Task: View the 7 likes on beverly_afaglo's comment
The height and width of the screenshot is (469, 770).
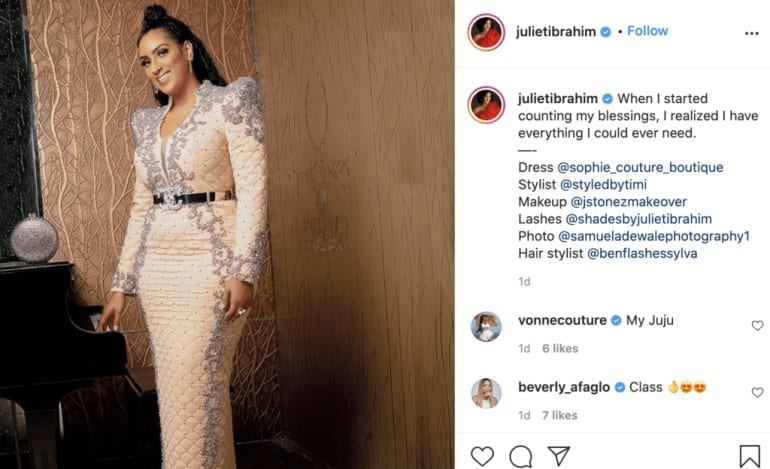Action: (559, 415)
